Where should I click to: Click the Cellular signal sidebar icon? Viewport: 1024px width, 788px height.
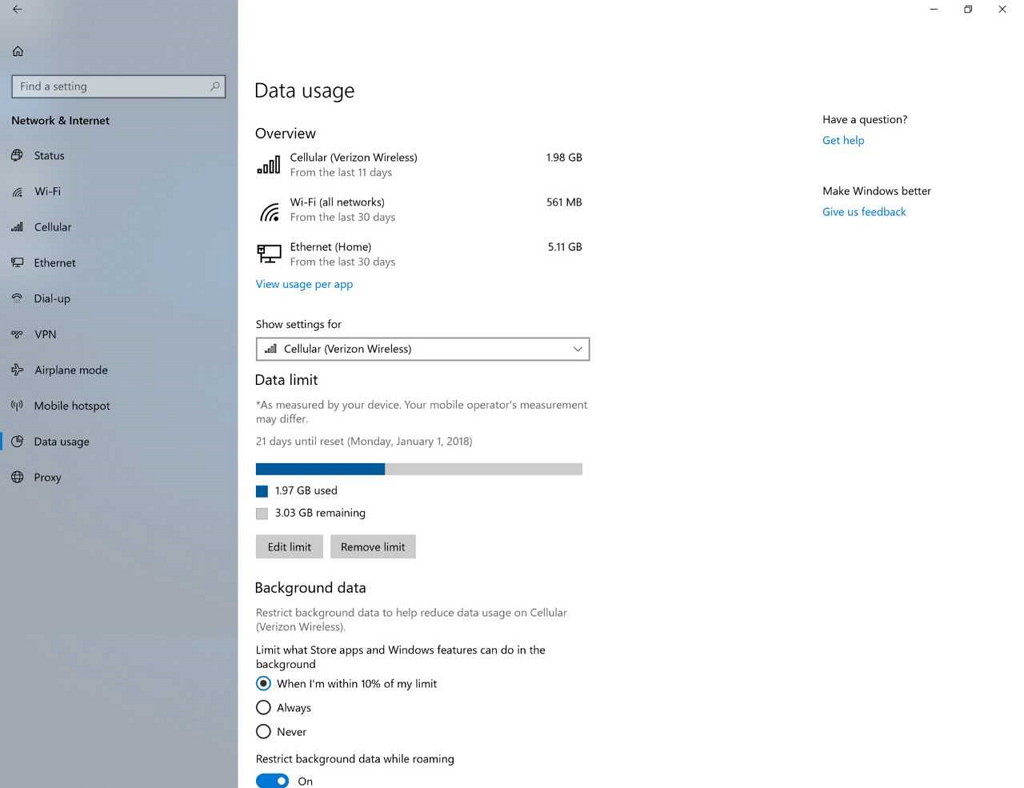[18, 227]
